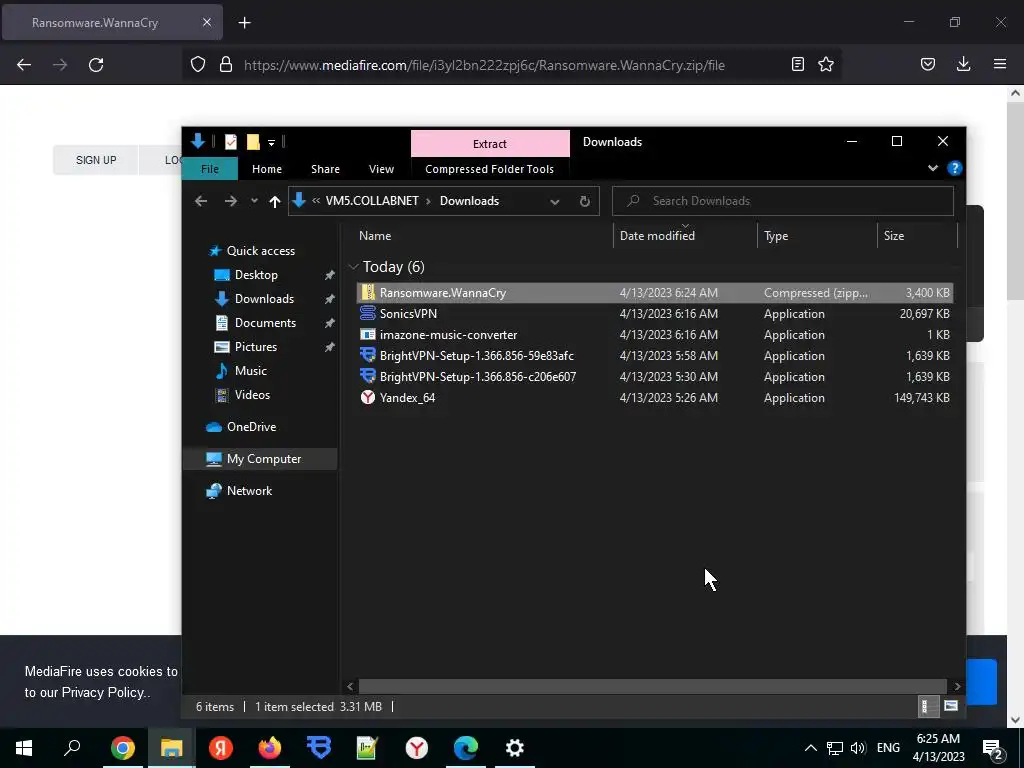Click the imazone-music-converter file icon
Screen dimensions: 1024x768
point(368,334)
